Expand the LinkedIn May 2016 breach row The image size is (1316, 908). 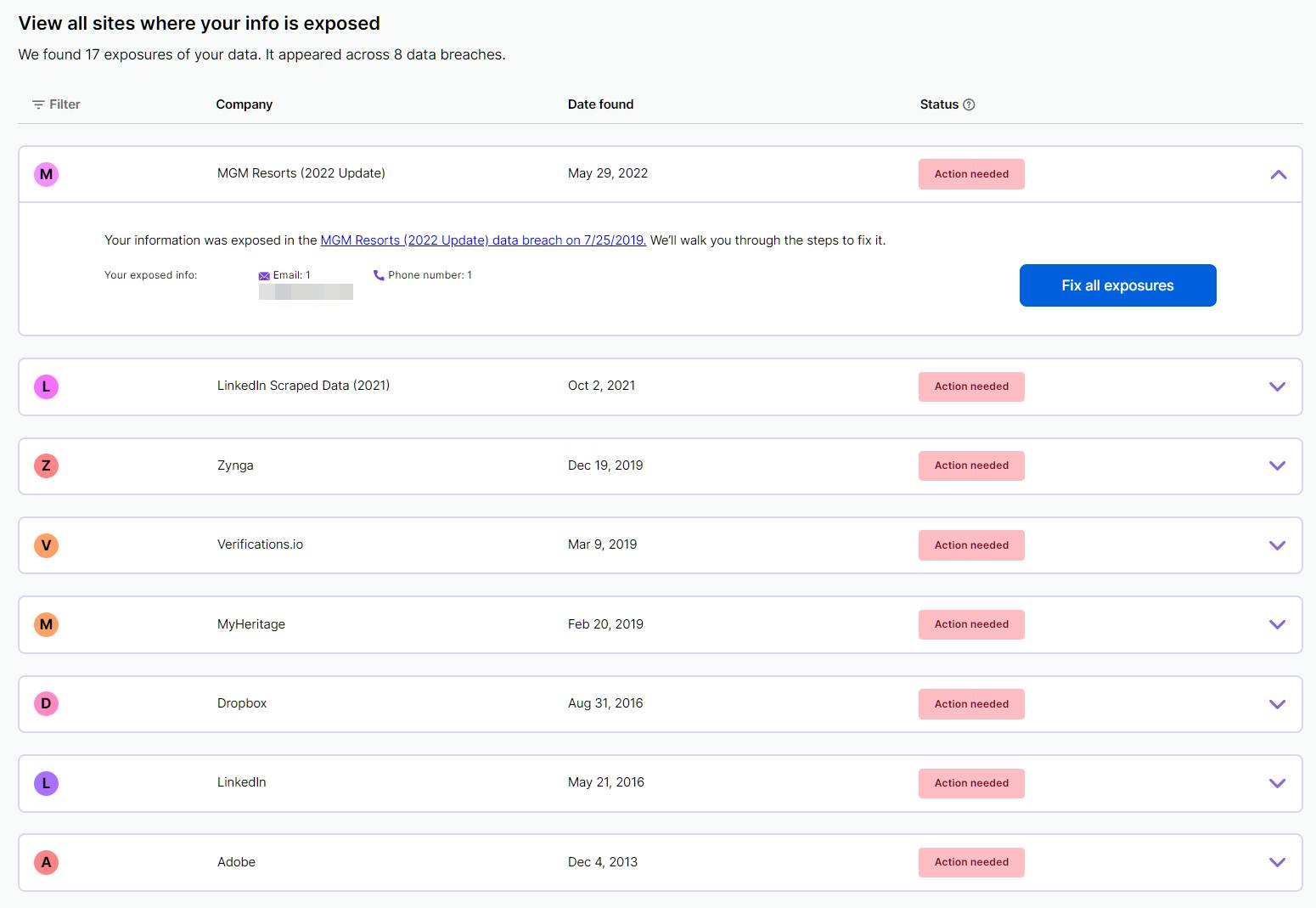[x=1277, y=783]
